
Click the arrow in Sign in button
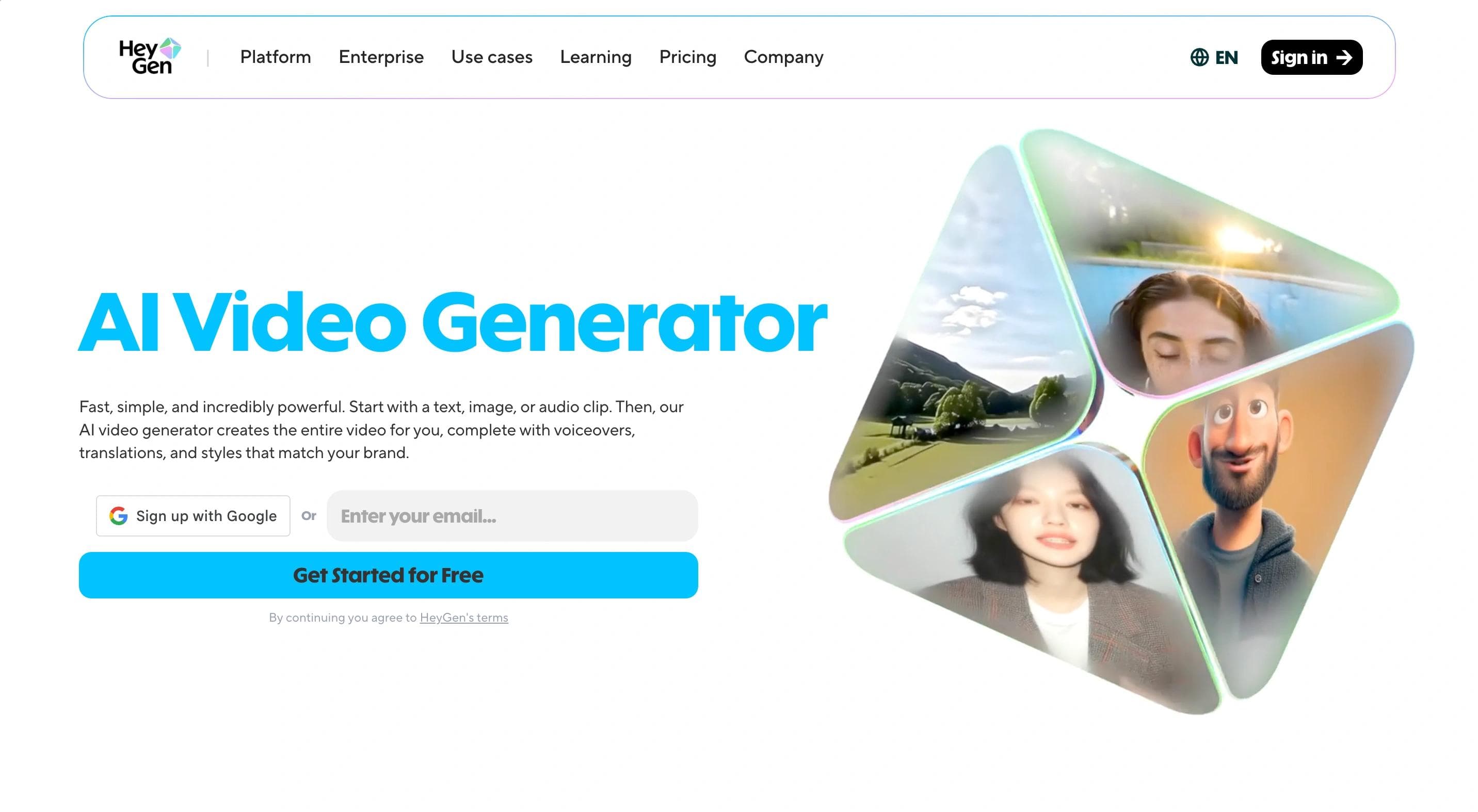[1344, 57]
